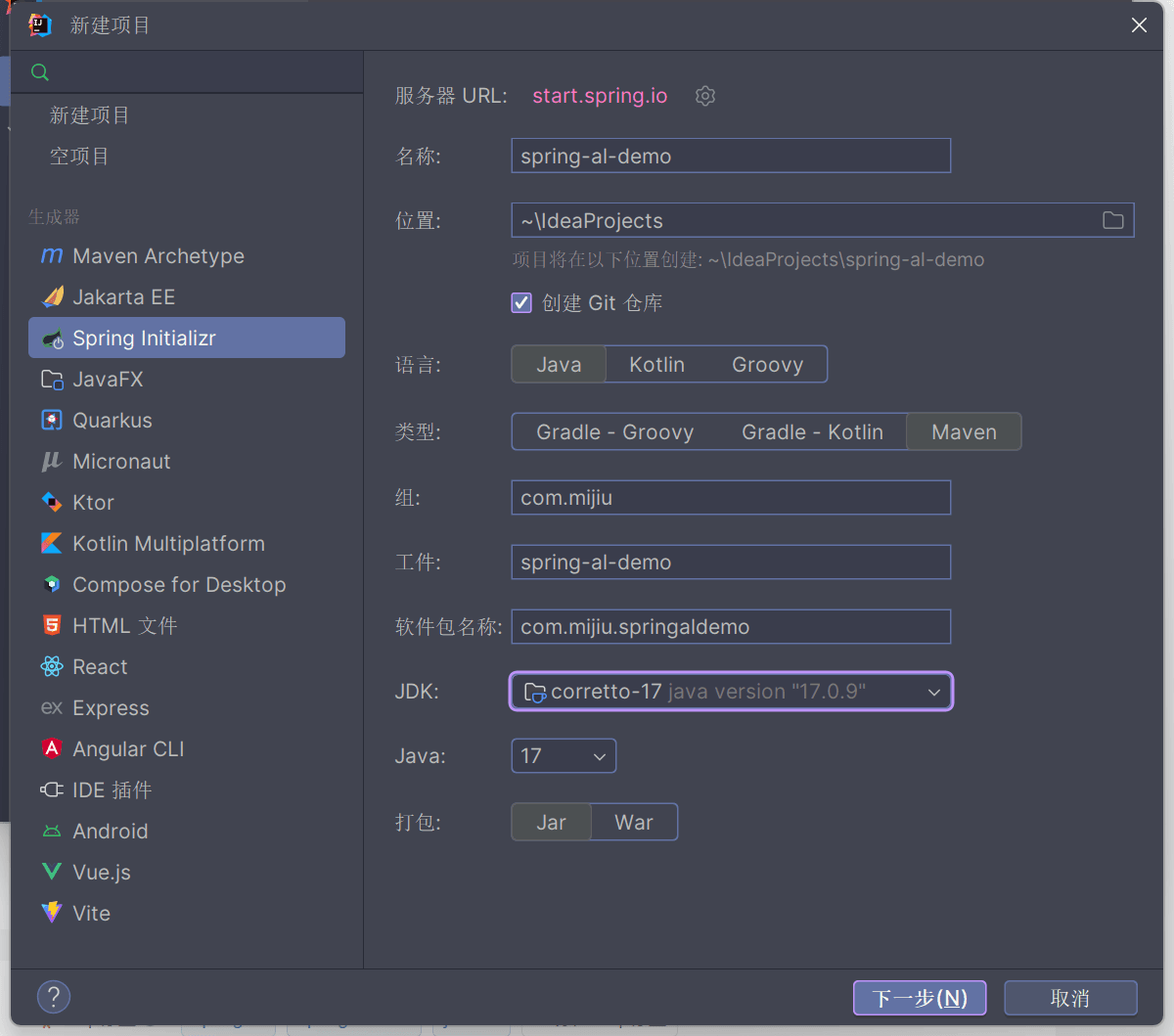
Task: Close the 新建项目 dialog
Action: pos(1139,25)
